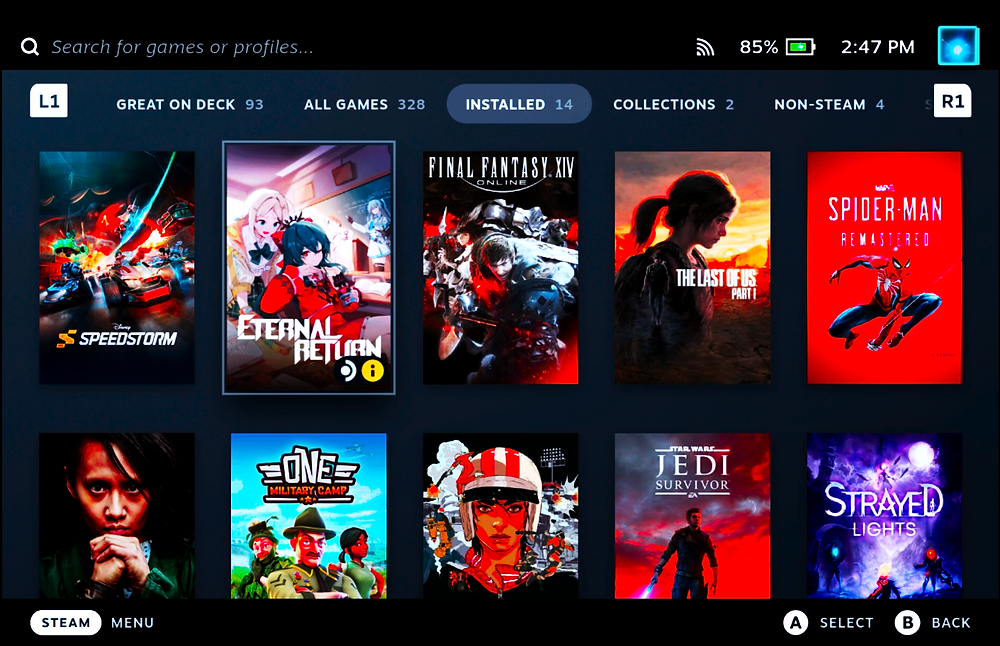This screenshot has width=1000, height=646.
Task: Click the A Select button glyph
Action: [x=795, y=622]
